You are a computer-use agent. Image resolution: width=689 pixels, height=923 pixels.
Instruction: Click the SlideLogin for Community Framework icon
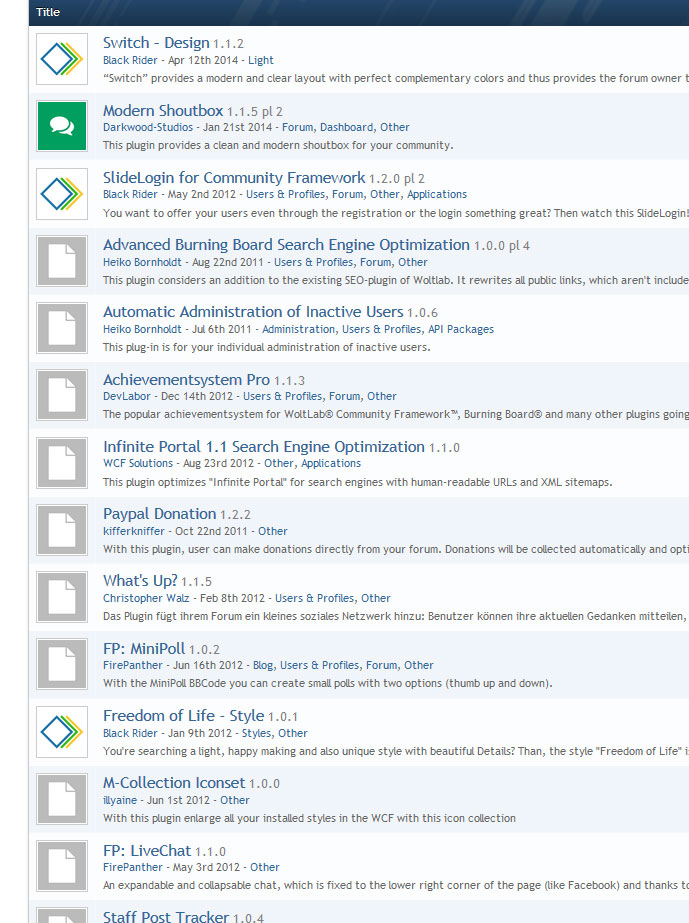click(x=62, y=193)
